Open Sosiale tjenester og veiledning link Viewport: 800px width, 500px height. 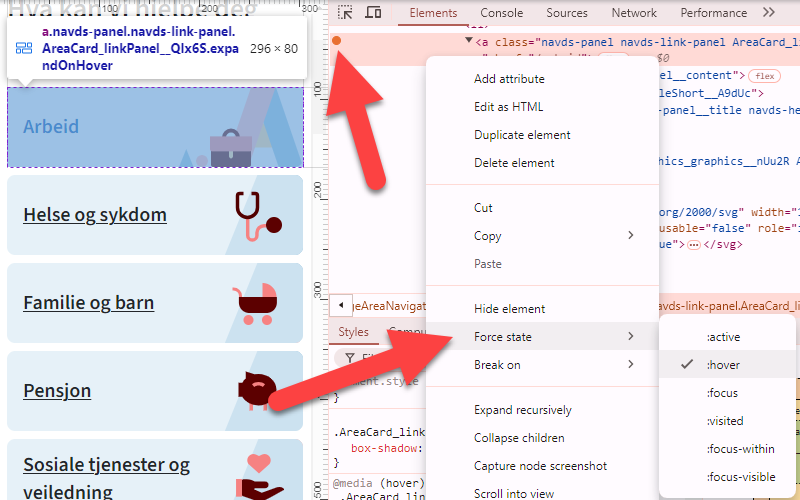pos(107,478)
